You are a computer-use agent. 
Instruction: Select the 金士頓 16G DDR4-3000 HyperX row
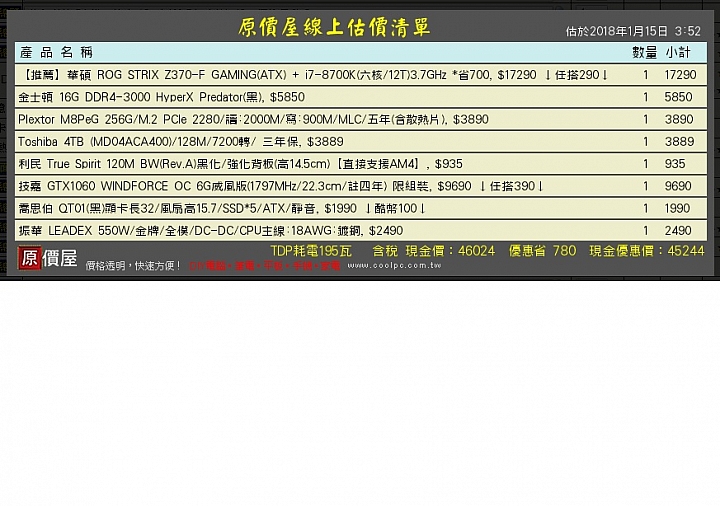pyautogui.click(x=361, y=97)
